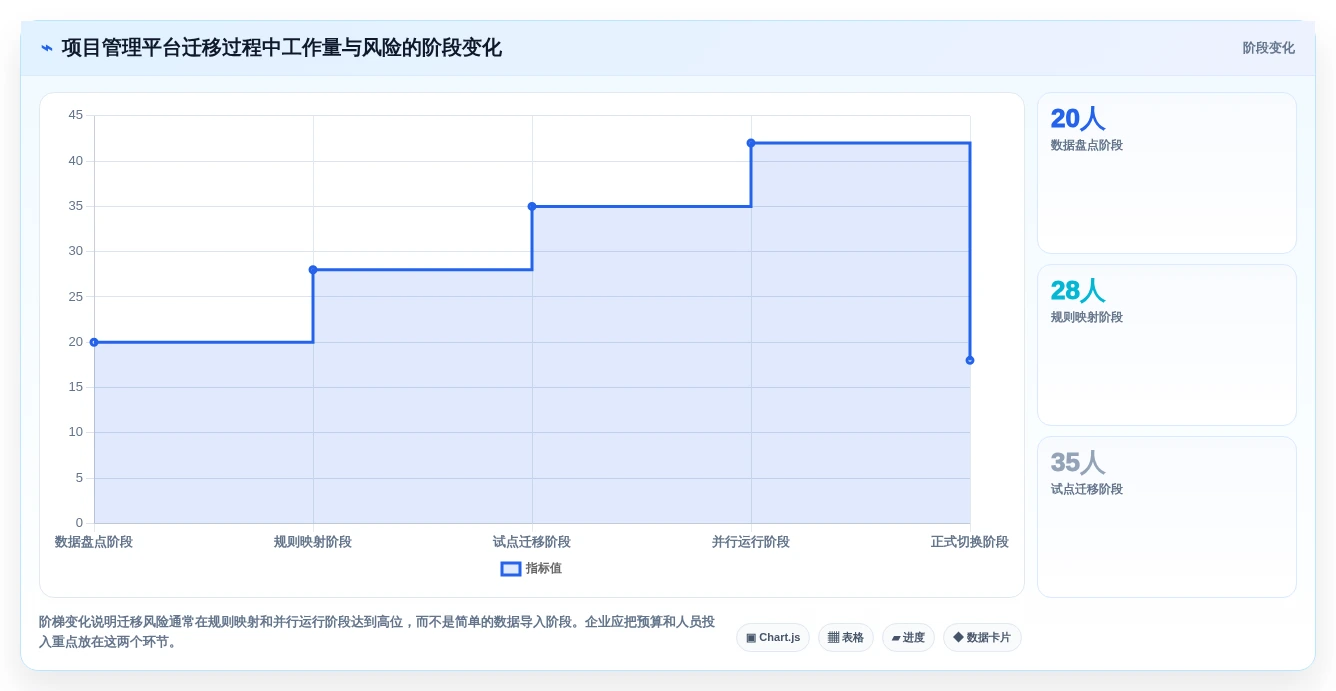Select the 表格 tag chip

846,638
